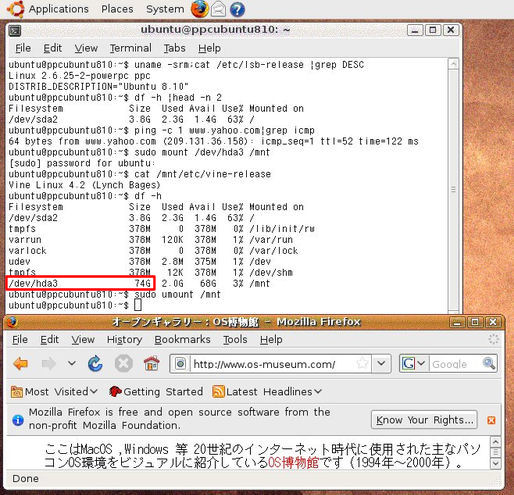
Task: Open the help question mark panel icon
Action: tap(237, 10)
